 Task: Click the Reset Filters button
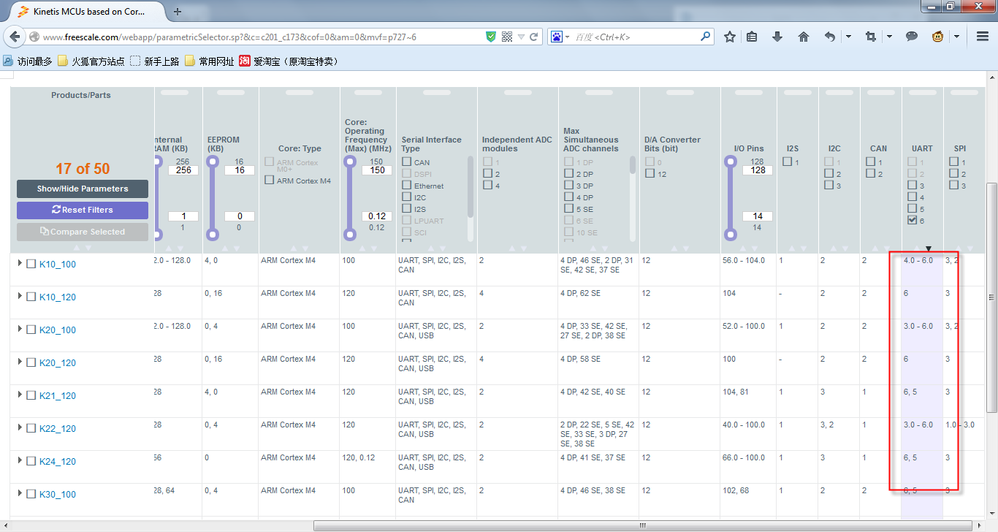pos(82,210)
